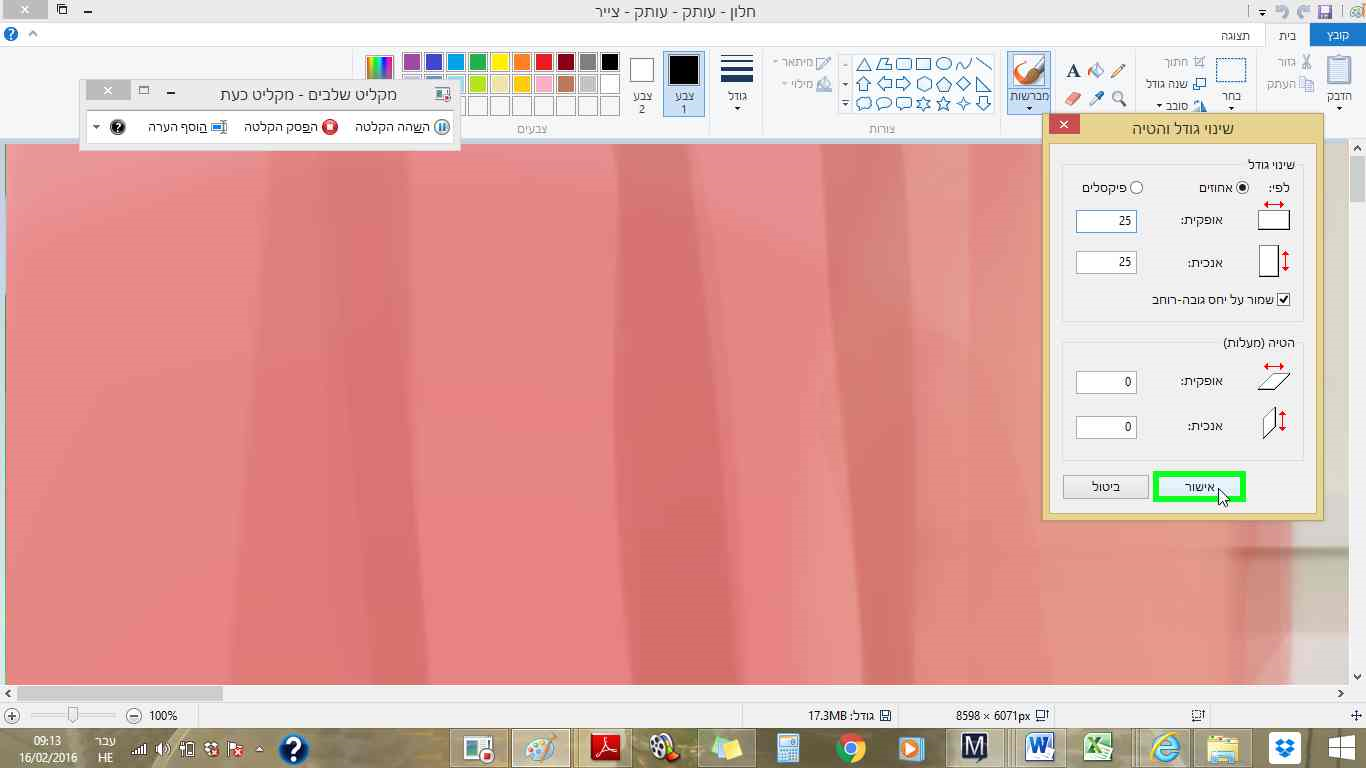Launch Excel from the taskbar
This screenshot has height=768, width=1366.
(x=1100, y=747)
